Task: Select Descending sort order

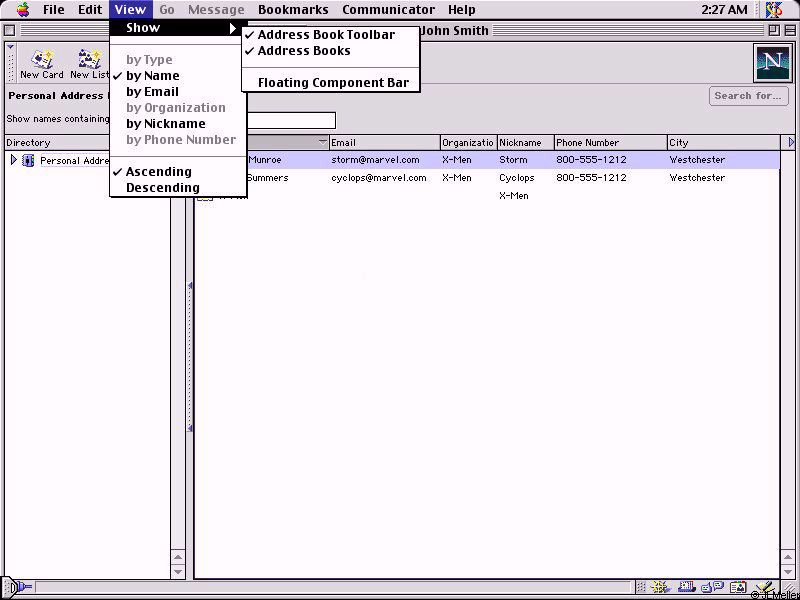Action: pos(162,188)
